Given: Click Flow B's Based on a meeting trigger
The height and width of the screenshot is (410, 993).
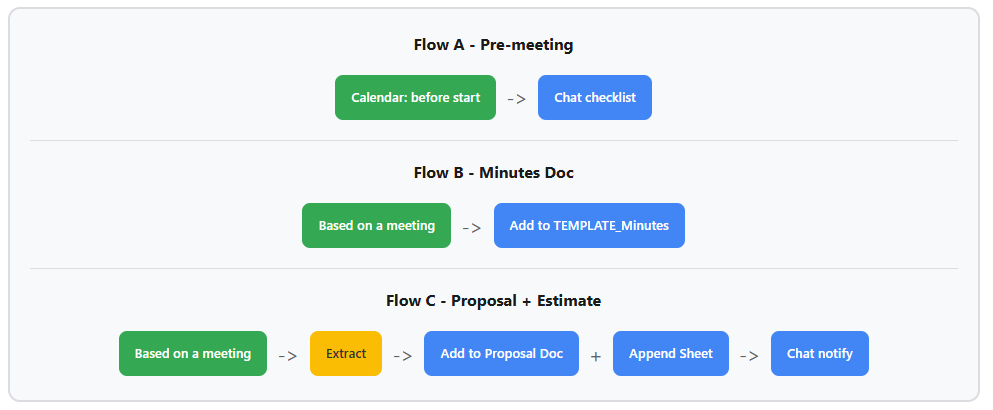Looking at the screenshot, I should click(376, 226).
